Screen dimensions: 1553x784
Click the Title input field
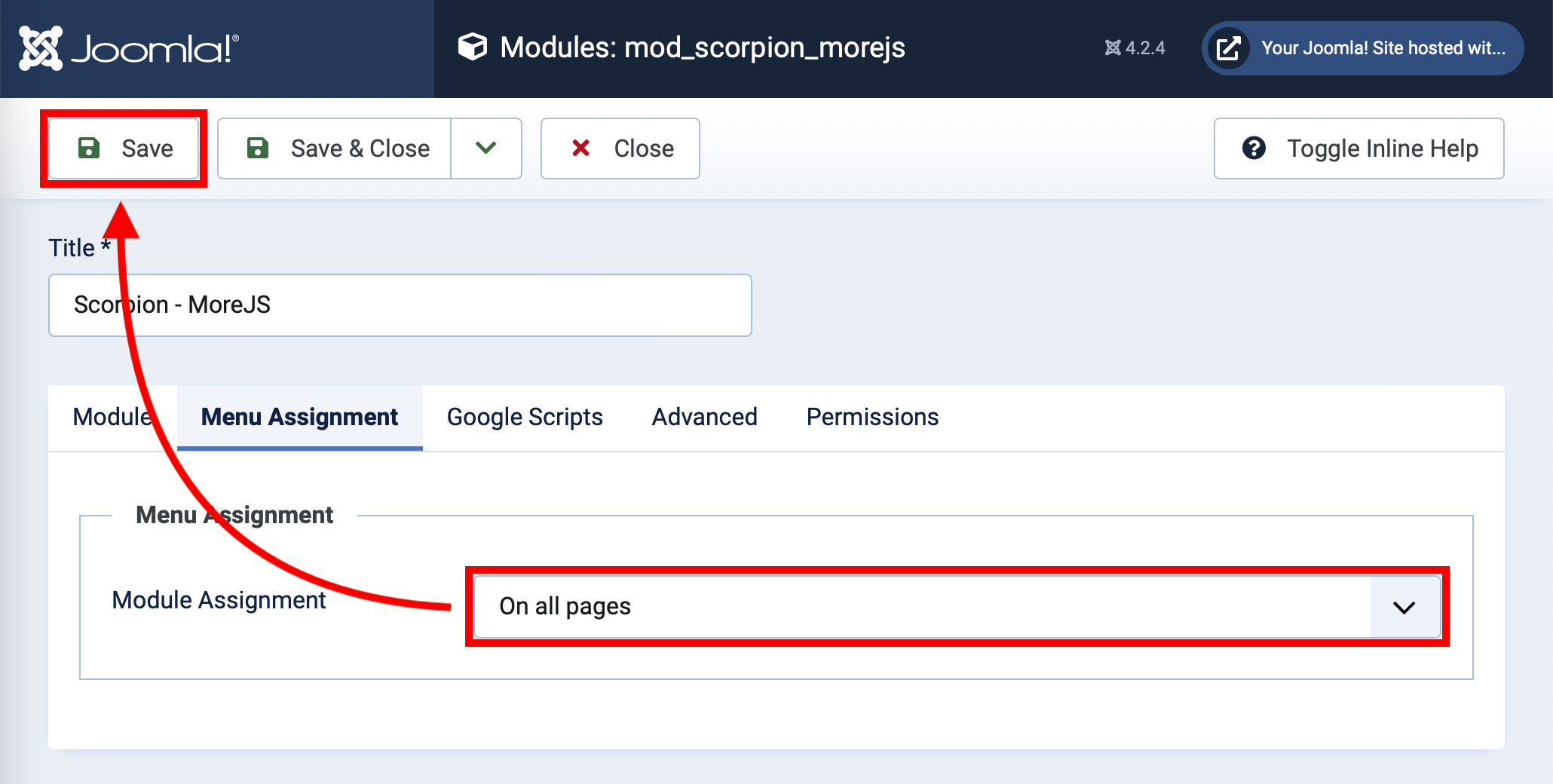coord(400,305)
